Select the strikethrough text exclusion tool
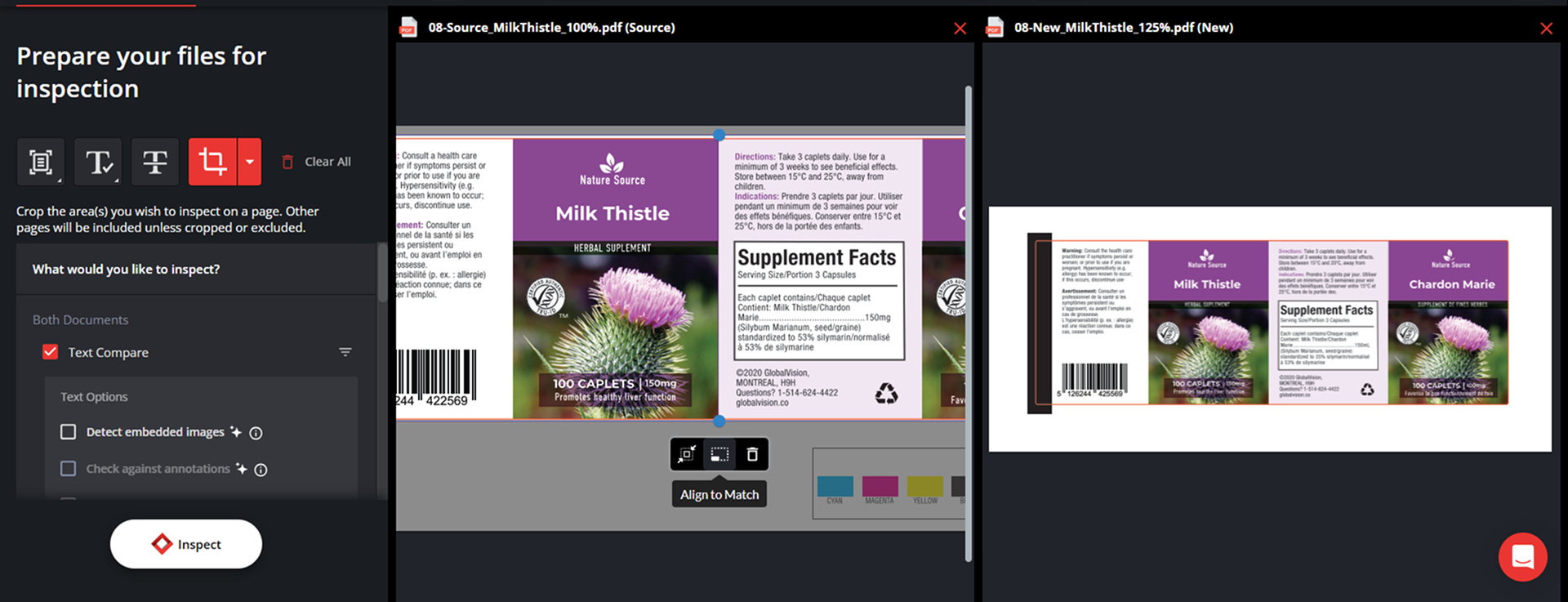Screen dimensions: 1568x602 pyautogui.click(x=155, y=162)
